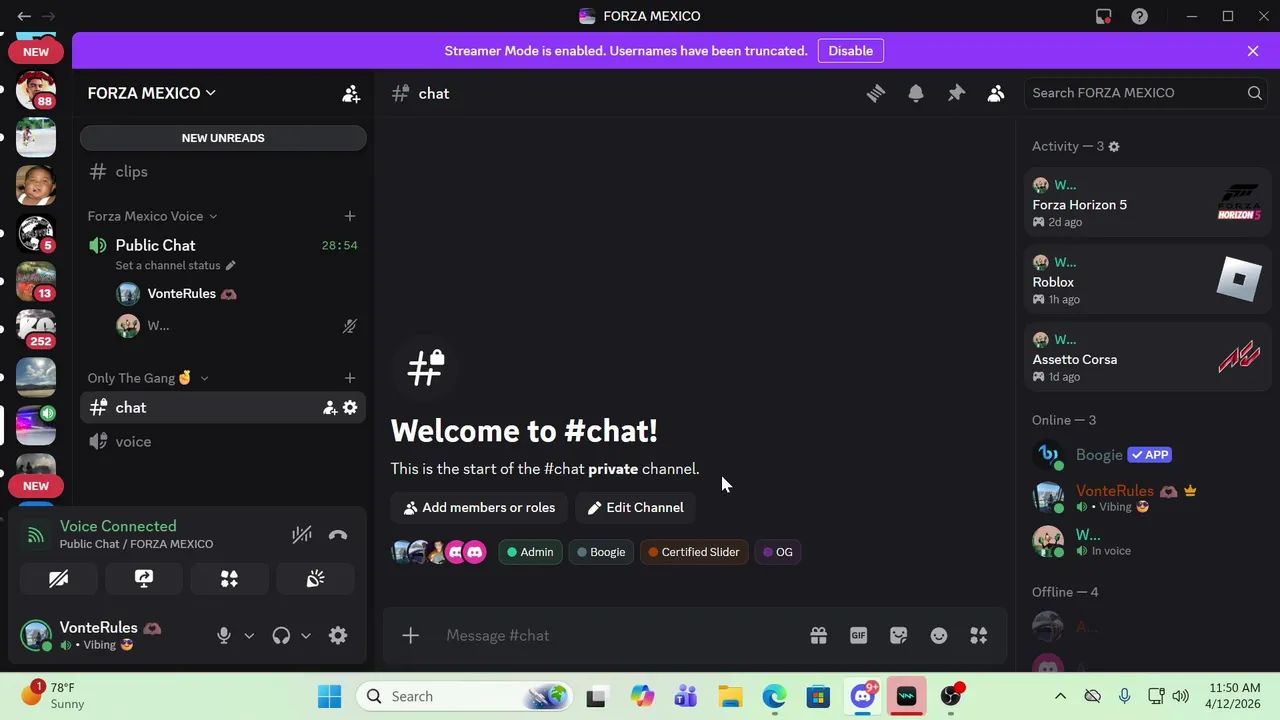Select the Certified Slider role tag
1280x720 pixels.
click(x=693, y=552)
